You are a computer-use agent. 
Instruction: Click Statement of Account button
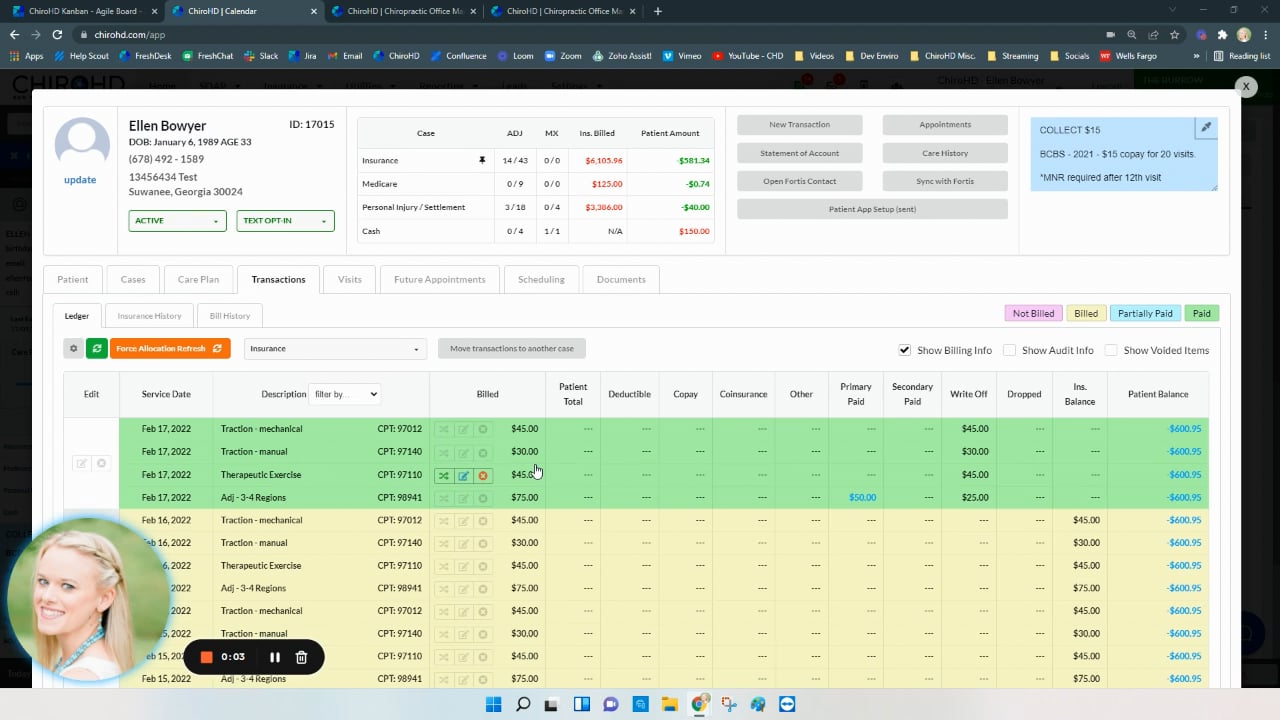(x=800, y=153)
